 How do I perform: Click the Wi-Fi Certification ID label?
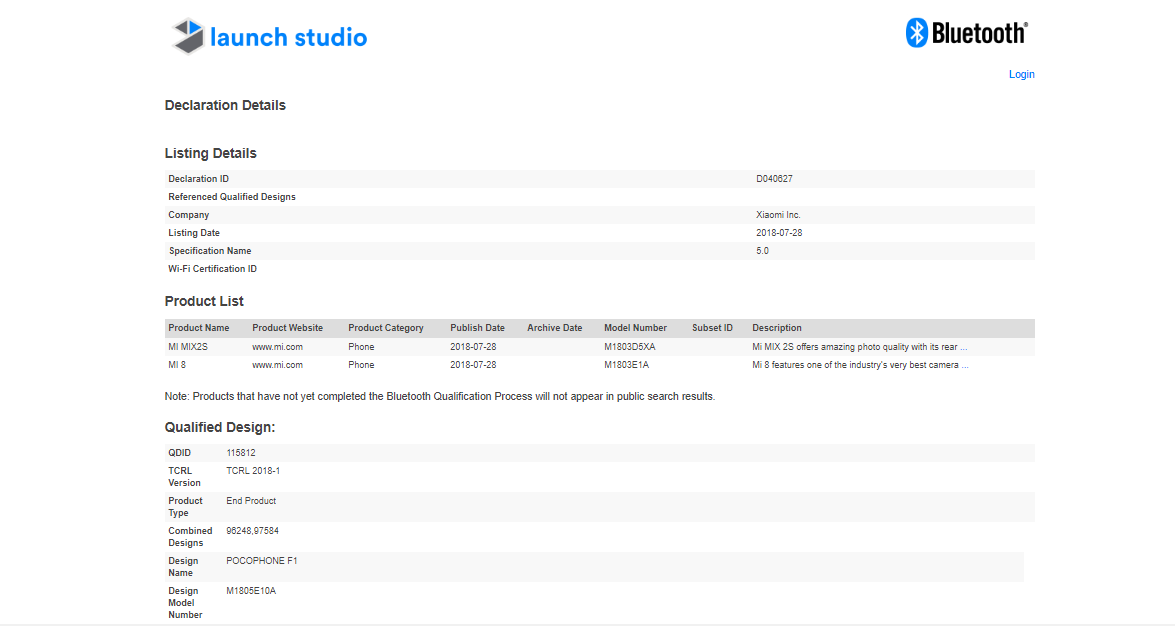(x=212, y=269)
